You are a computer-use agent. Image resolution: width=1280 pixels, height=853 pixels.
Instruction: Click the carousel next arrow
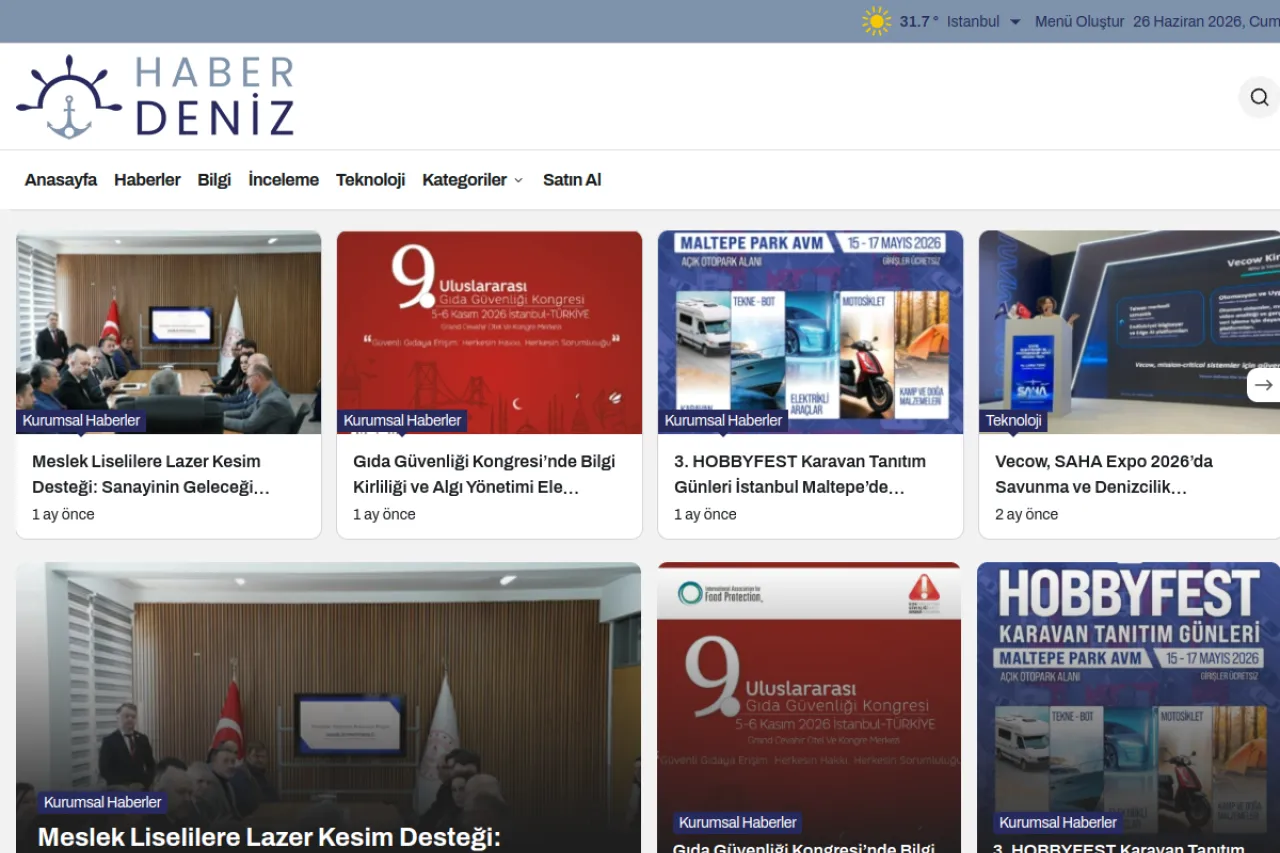1263,385
